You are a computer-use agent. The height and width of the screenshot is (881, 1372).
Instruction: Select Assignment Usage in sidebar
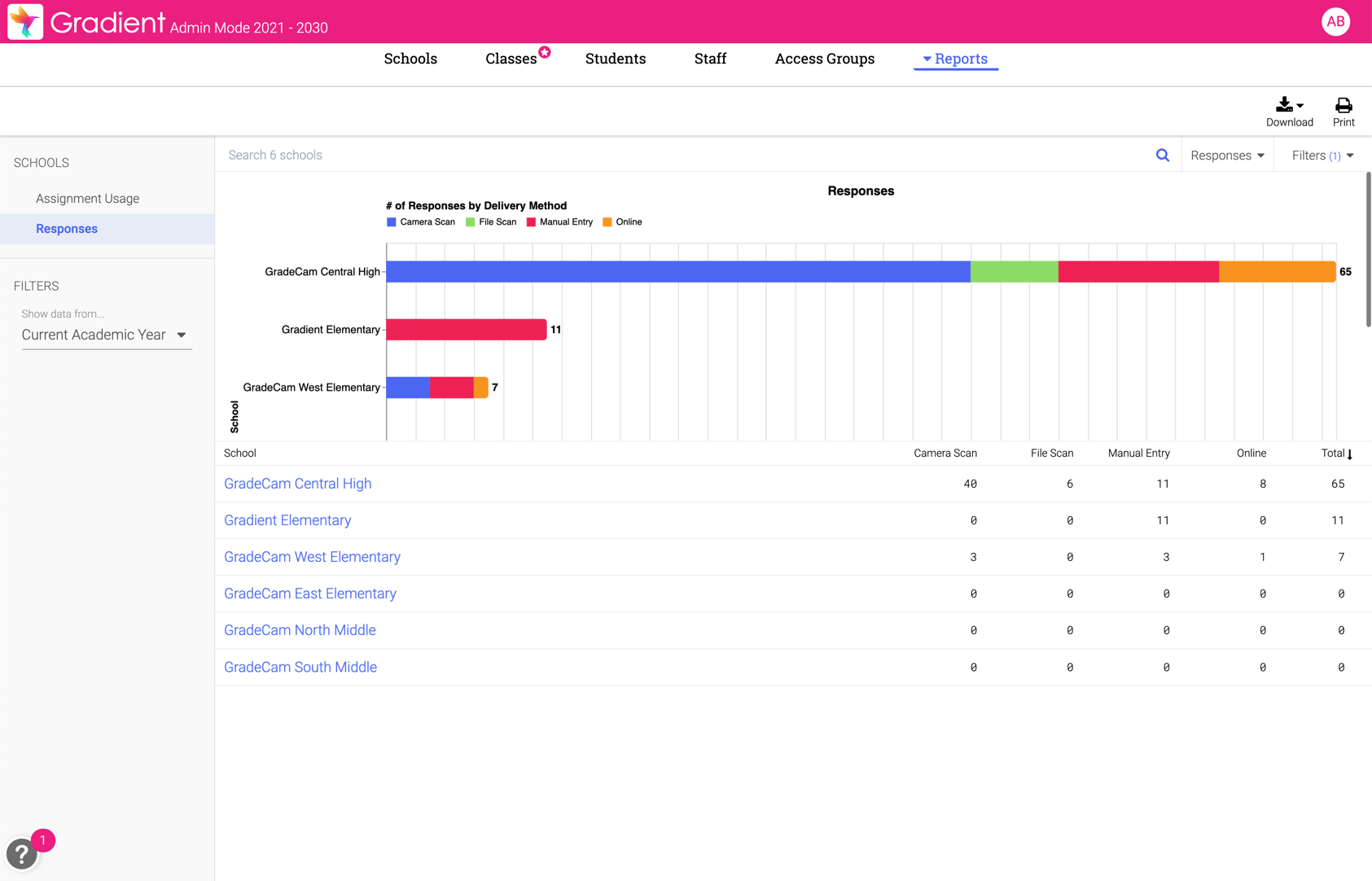[87, 199]
